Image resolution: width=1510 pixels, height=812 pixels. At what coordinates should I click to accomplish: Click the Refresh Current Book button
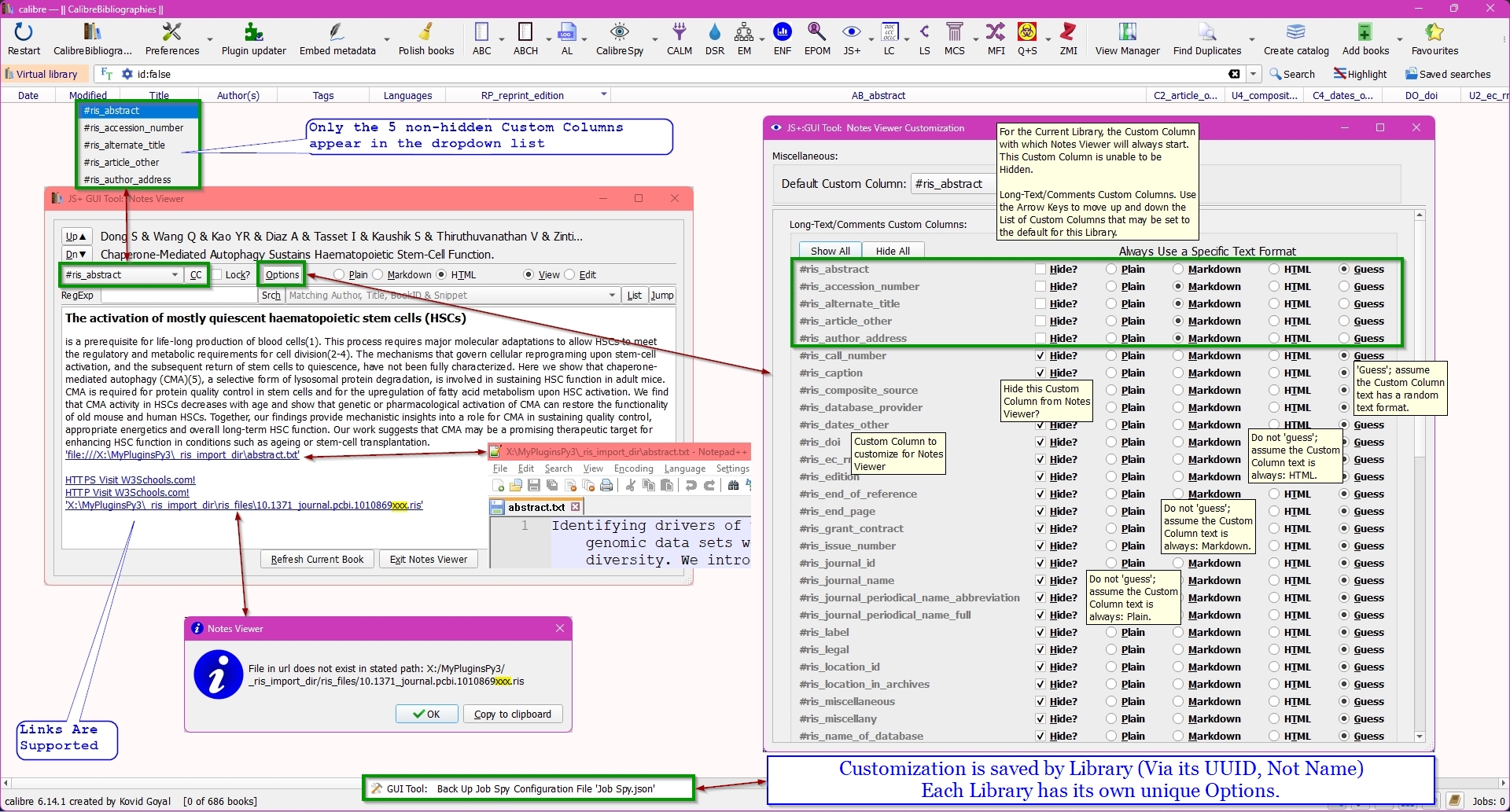click(317, 560)
